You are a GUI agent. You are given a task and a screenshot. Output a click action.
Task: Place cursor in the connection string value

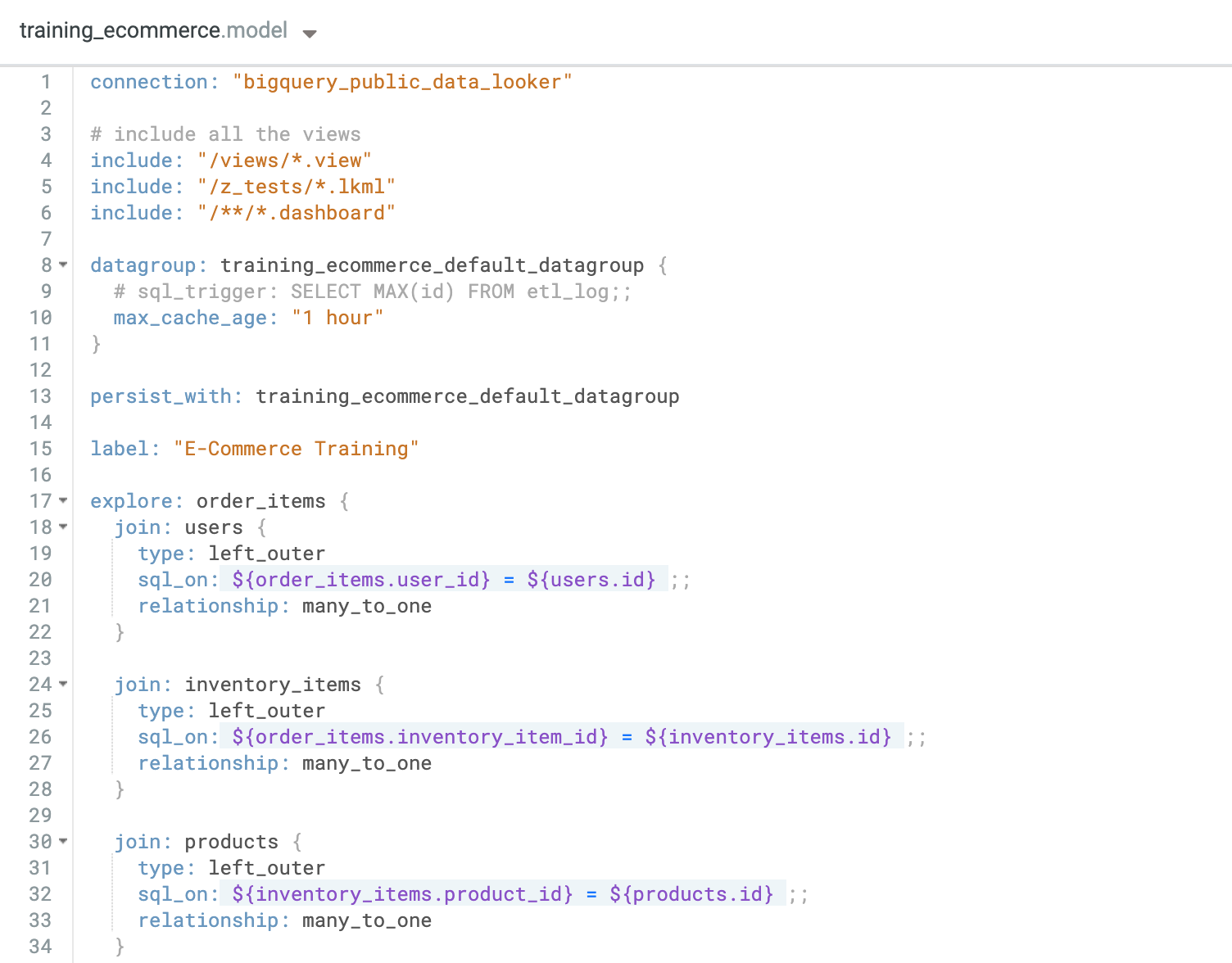[x=401, y=82]
